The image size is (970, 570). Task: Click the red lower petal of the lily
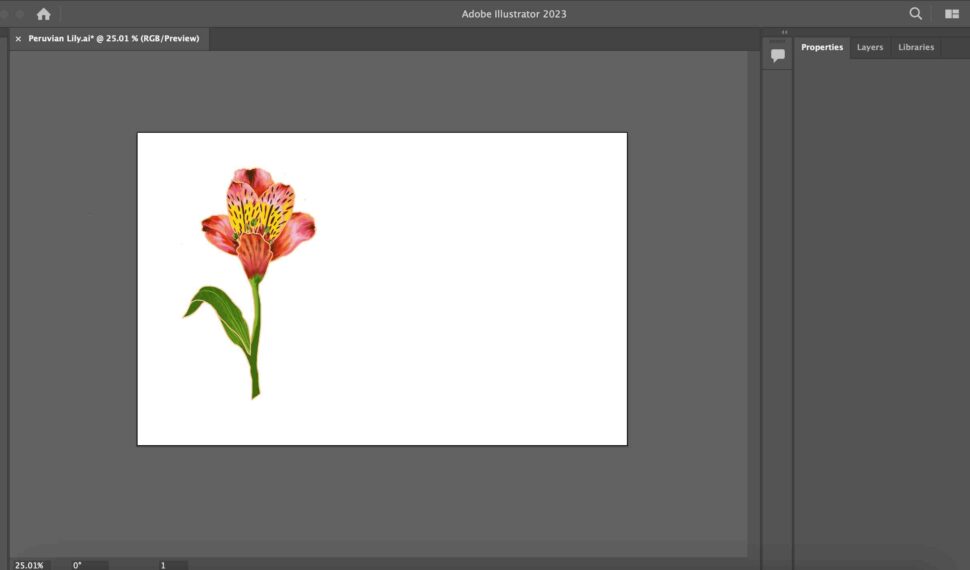click(254, 257)
